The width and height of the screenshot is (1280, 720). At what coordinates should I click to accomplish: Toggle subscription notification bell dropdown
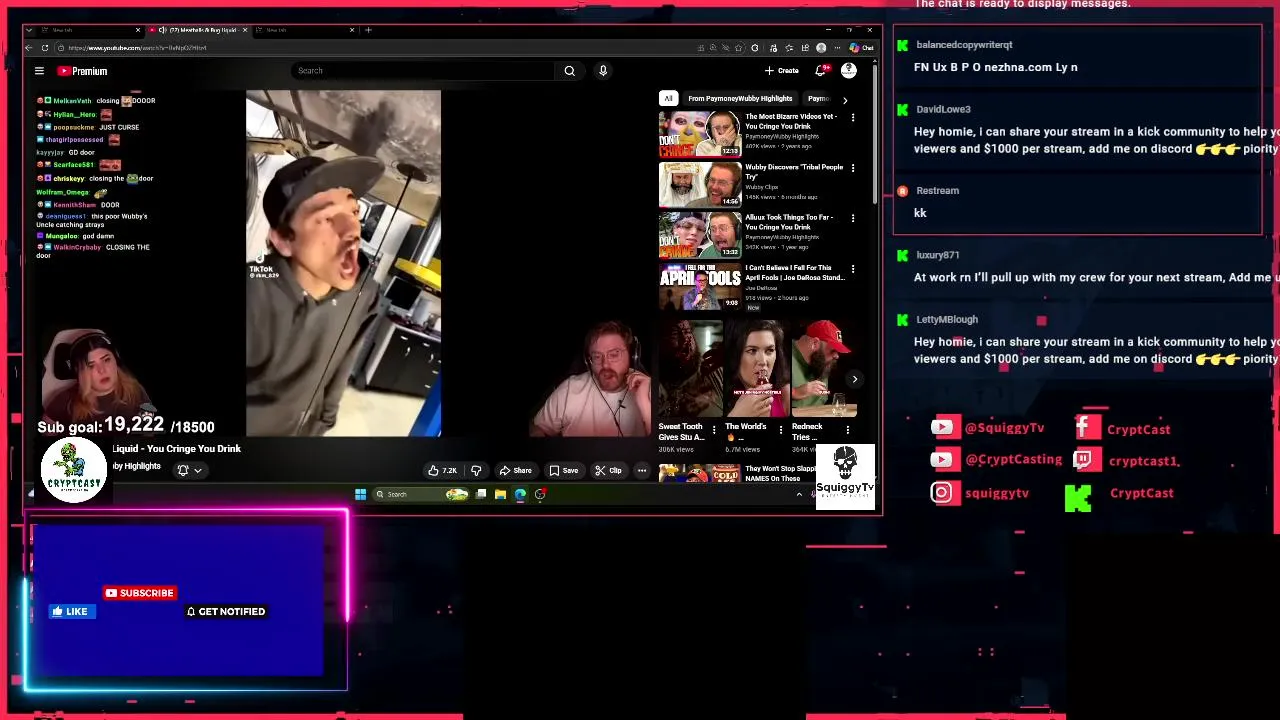(190, 470)
